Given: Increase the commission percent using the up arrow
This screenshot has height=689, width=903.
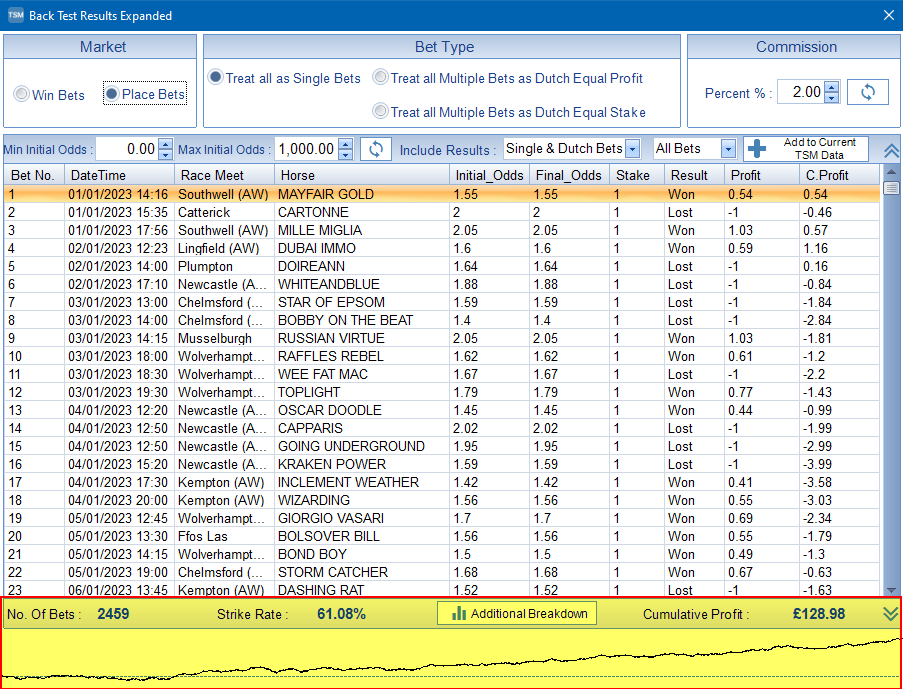Looking at the screenshot, I should point(832,87).
